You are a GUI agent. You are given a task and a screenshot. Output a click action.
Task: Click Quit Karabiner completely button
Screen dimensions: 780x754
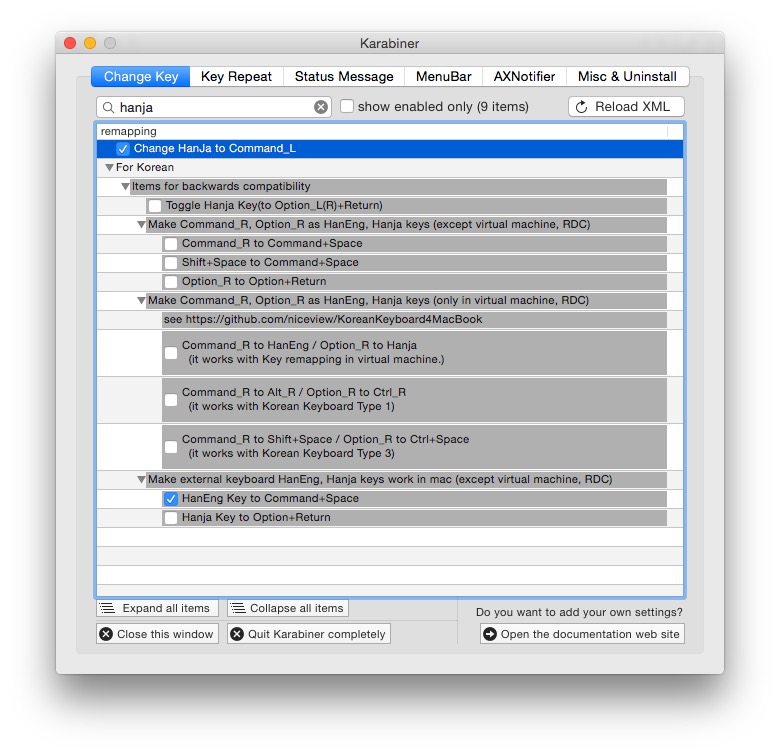[x=308, y=634]
